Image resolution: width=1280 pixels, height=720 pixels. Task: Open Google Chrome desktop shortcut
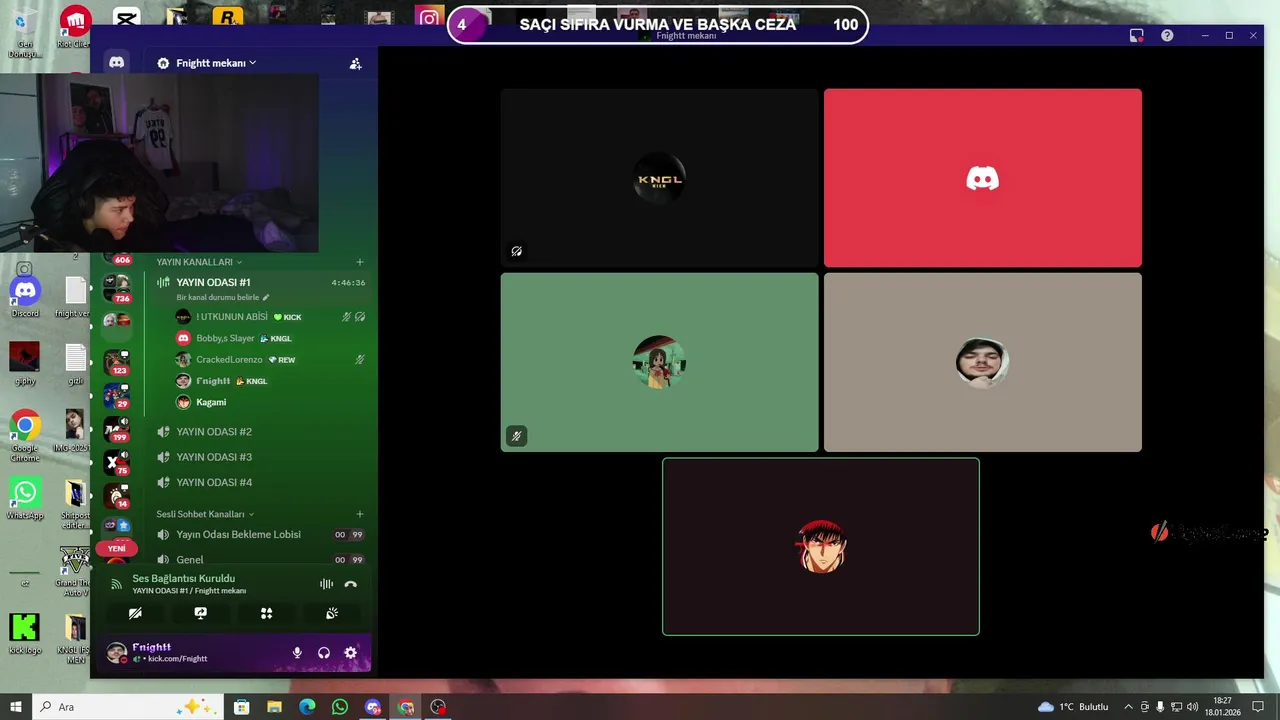tap(25, 435)
